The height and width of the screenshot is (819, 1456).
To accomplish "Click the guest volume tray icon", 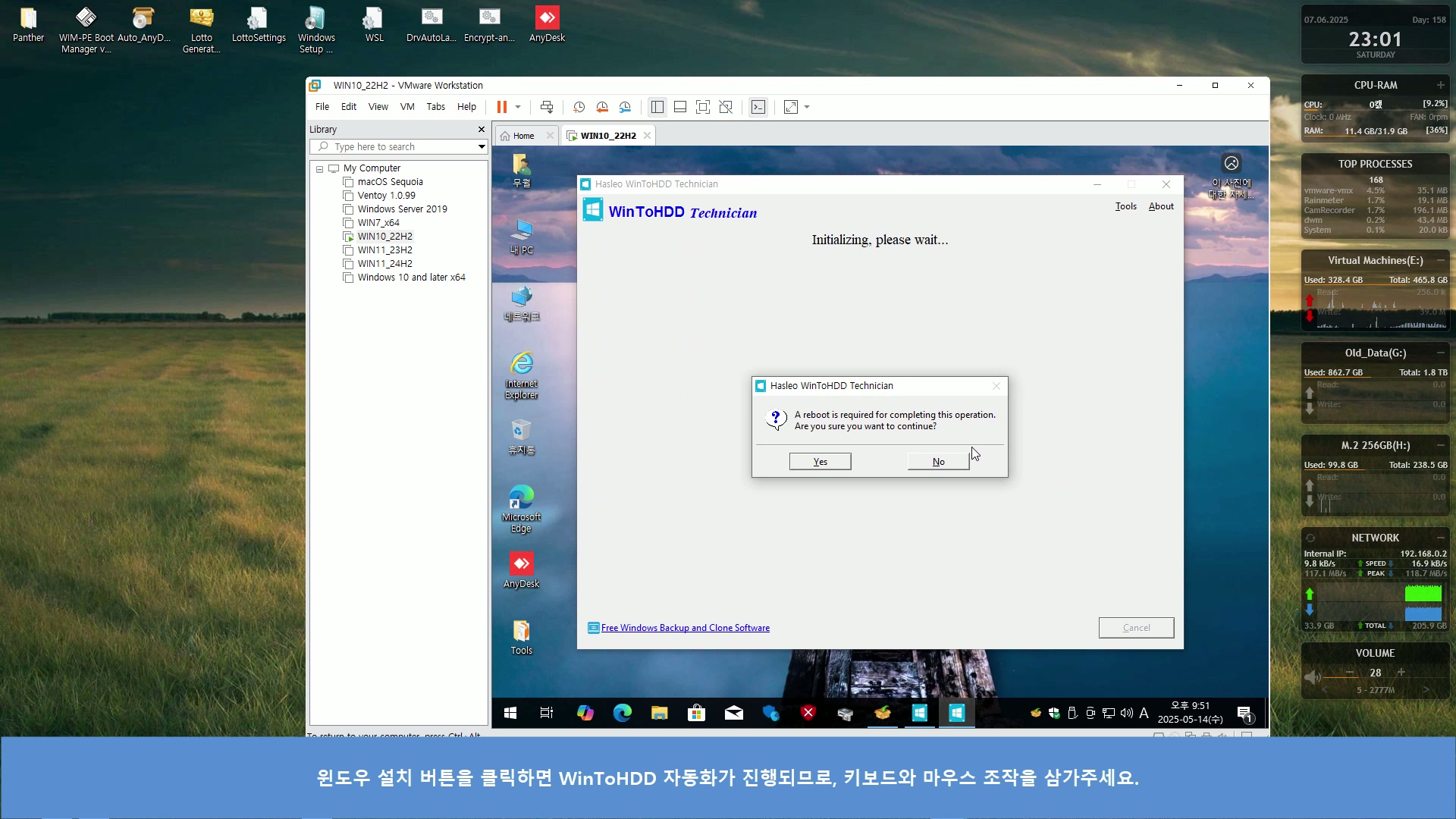I will [1127, 713].
